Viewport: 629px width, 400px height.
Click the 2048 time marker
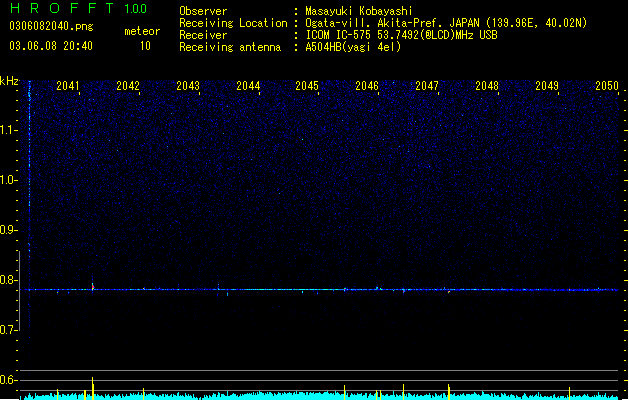(x=487, y=86)
